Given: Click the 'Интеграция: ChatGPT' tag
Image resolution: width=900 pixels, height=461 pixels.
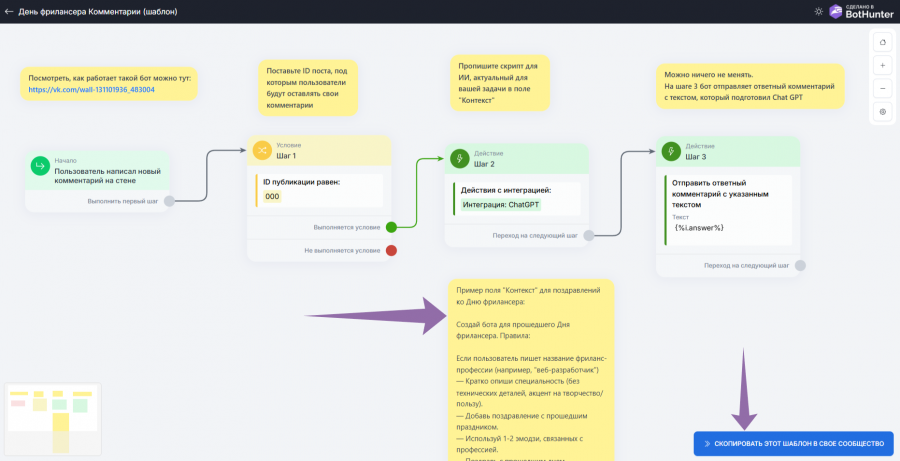Looking at the screenshot, I should click(501, 204).
